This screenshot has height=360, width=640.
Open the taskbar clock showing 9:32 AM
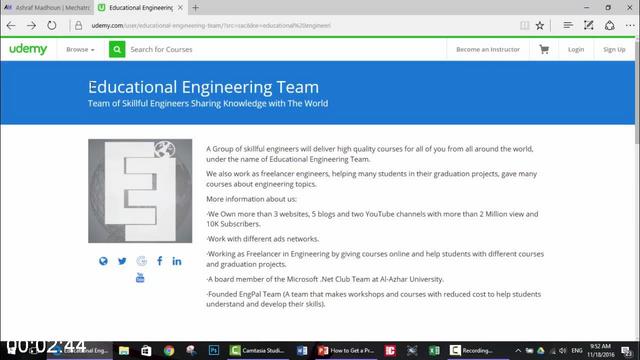[600, 350]
